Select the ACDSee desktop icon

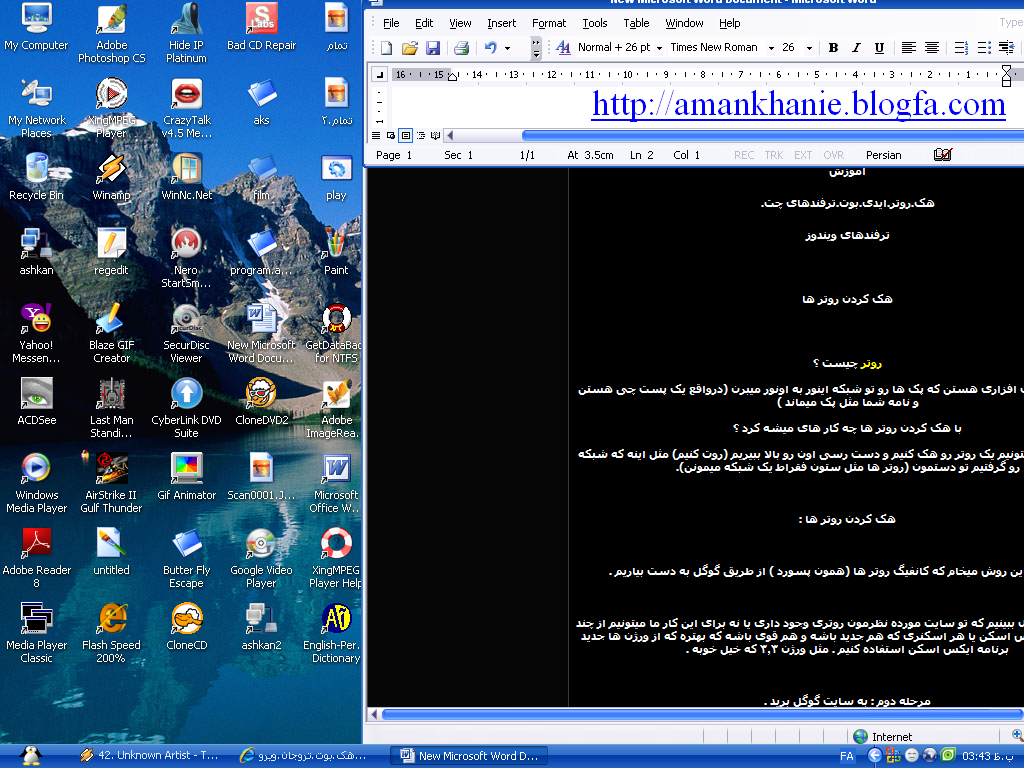37,402
